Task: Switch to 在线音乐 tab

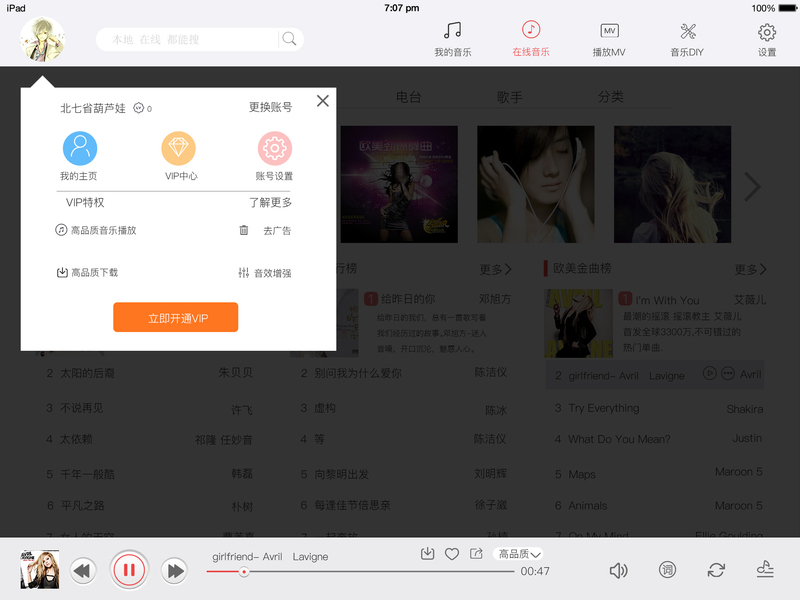Action: (531, 39)
